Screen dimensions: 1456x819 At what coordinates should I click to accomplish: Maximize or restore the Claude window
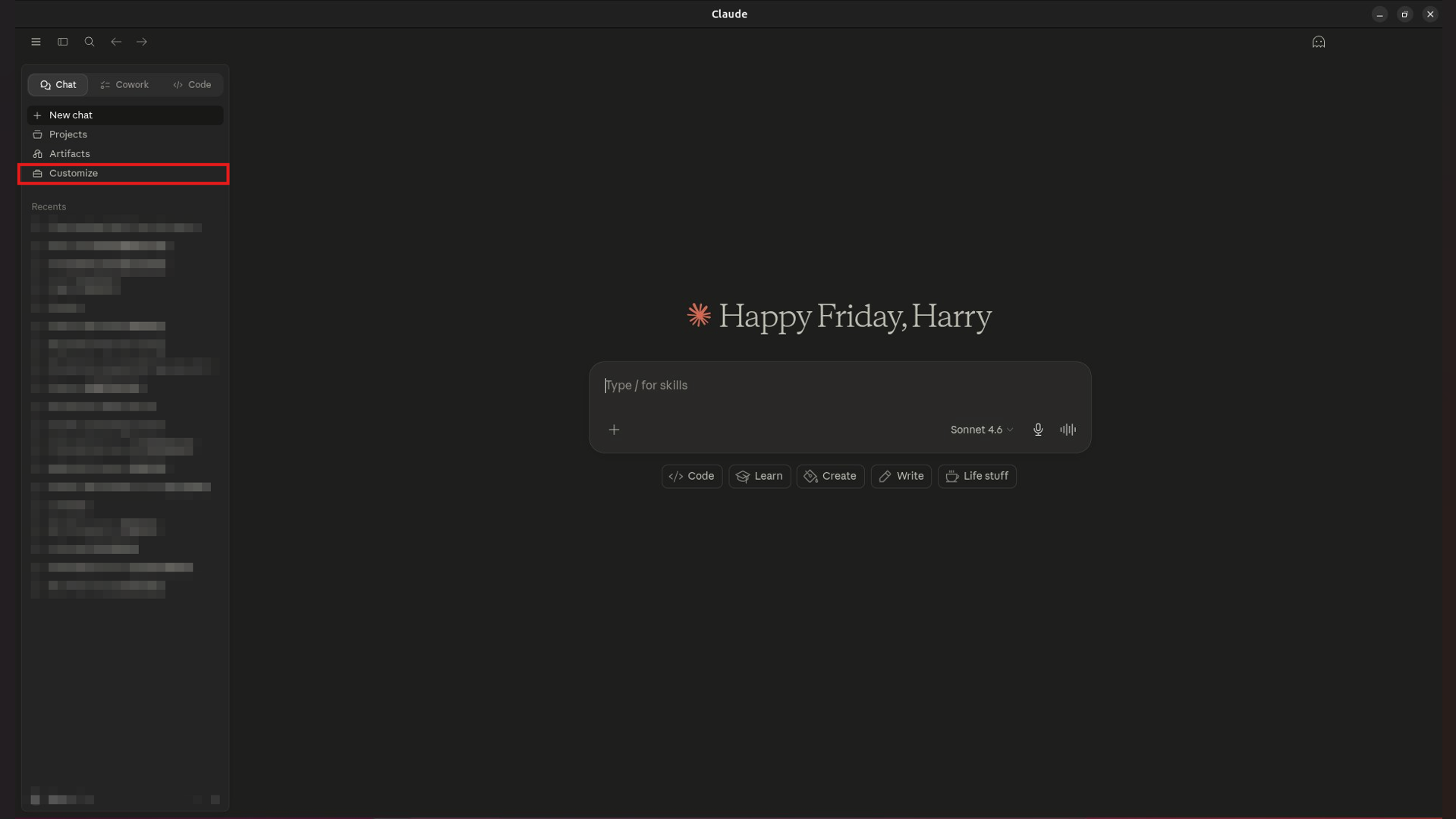click(1404, 14)
